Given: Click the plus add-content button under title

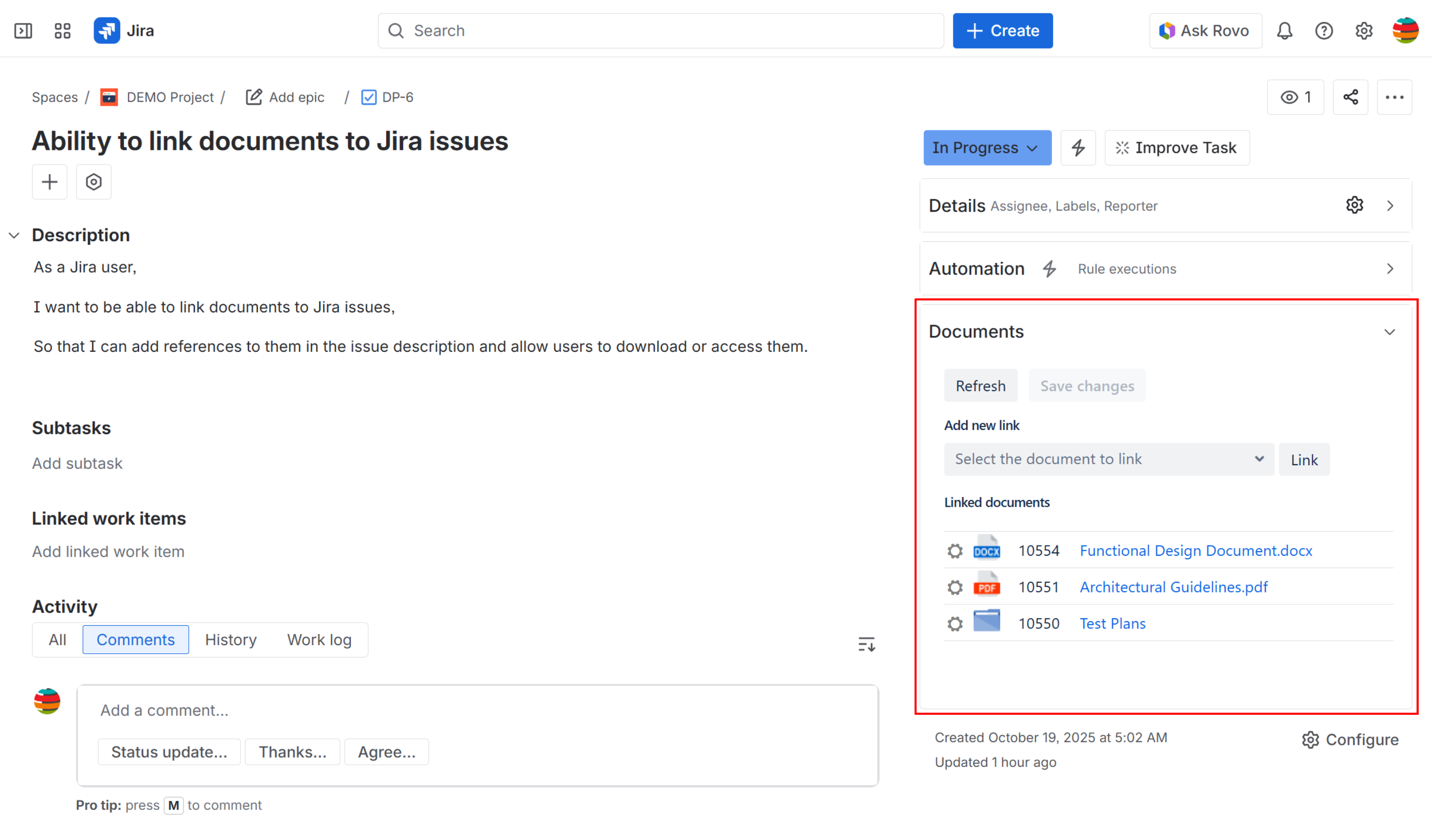Looking at the screenshot, I should click(50, 181).
